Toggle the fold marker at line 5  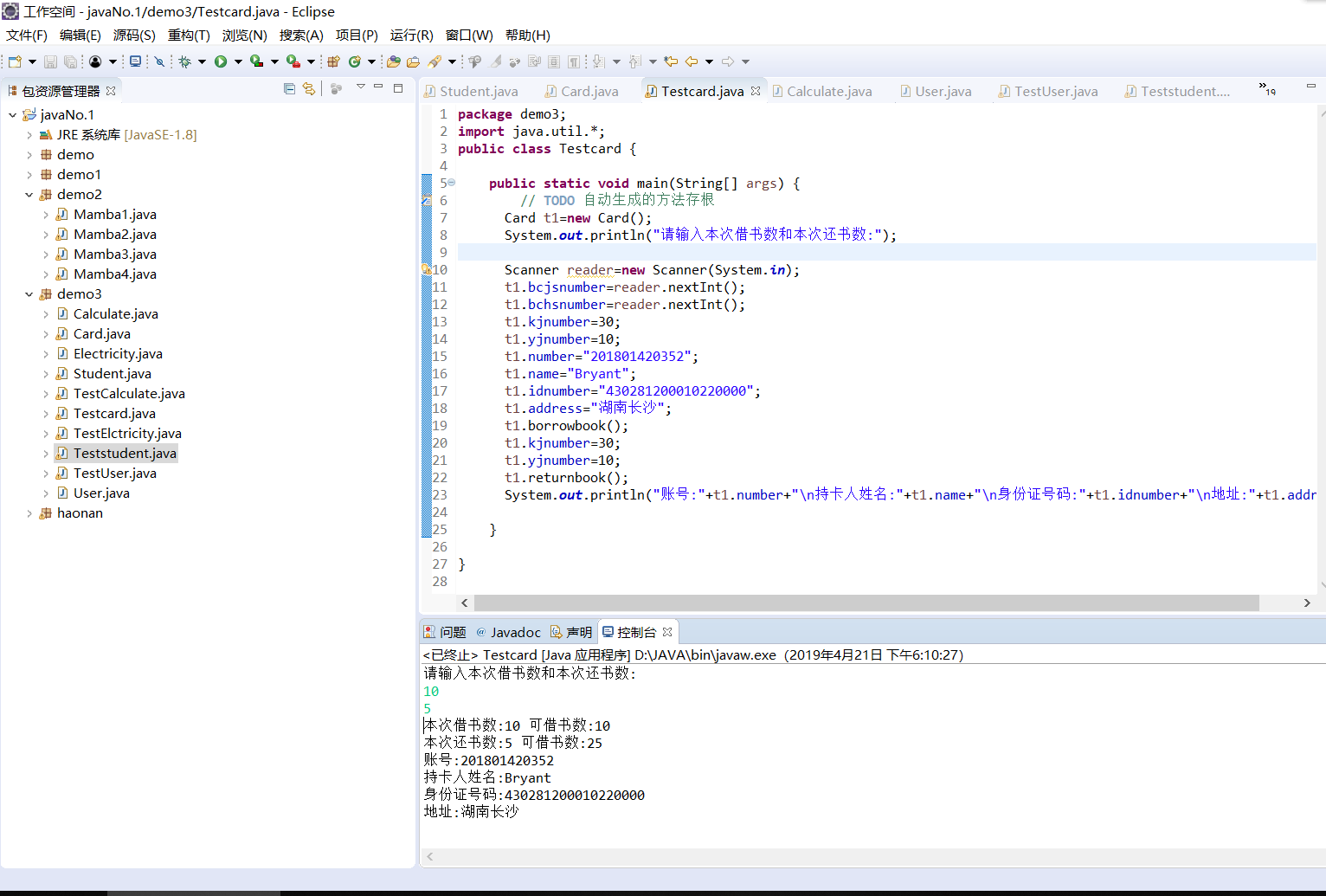click(x=452, y=183)
